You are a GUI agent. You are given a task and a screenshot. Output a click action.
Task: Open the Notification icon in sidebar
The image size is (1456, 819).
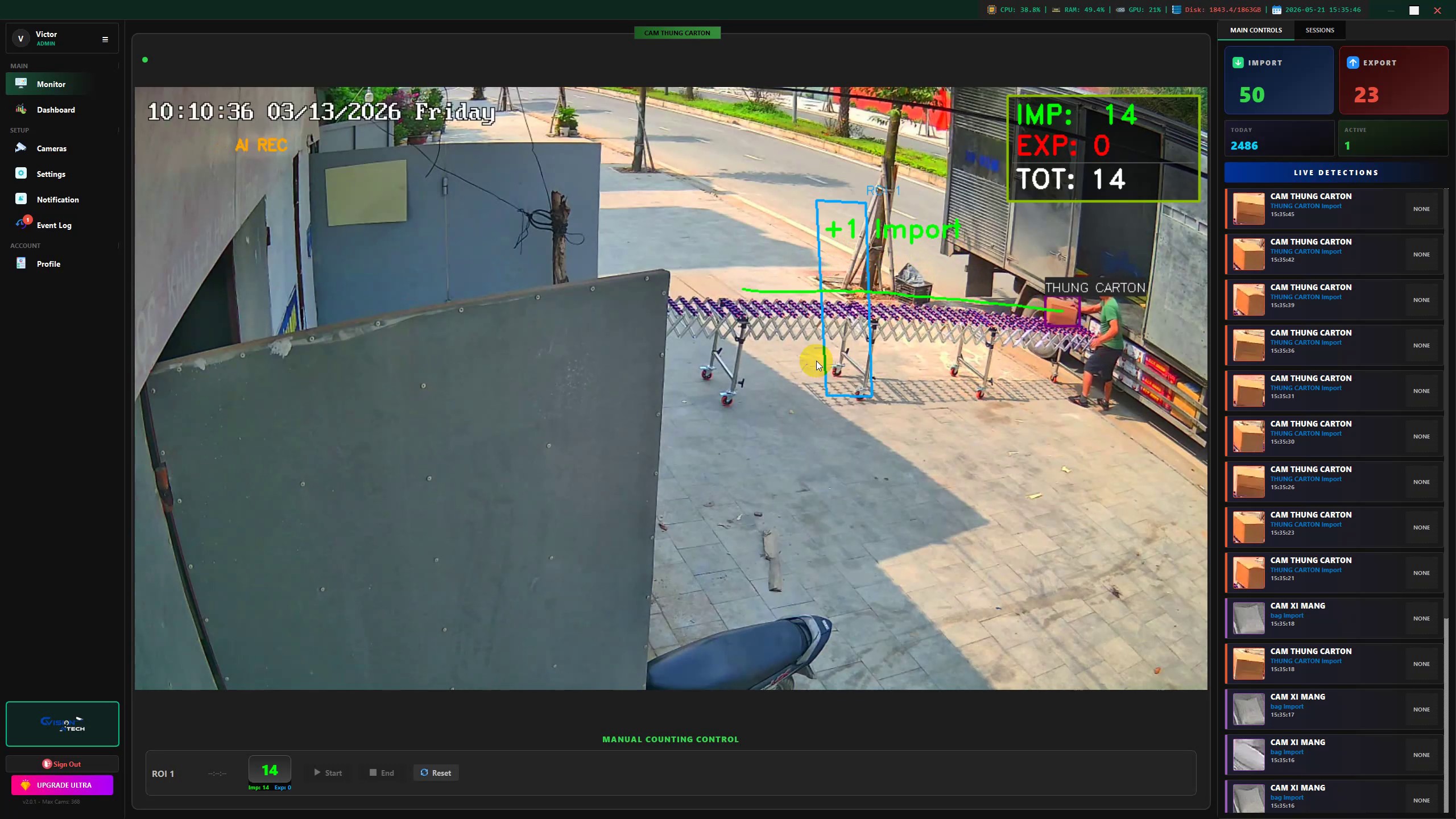[x=21, y=199]
